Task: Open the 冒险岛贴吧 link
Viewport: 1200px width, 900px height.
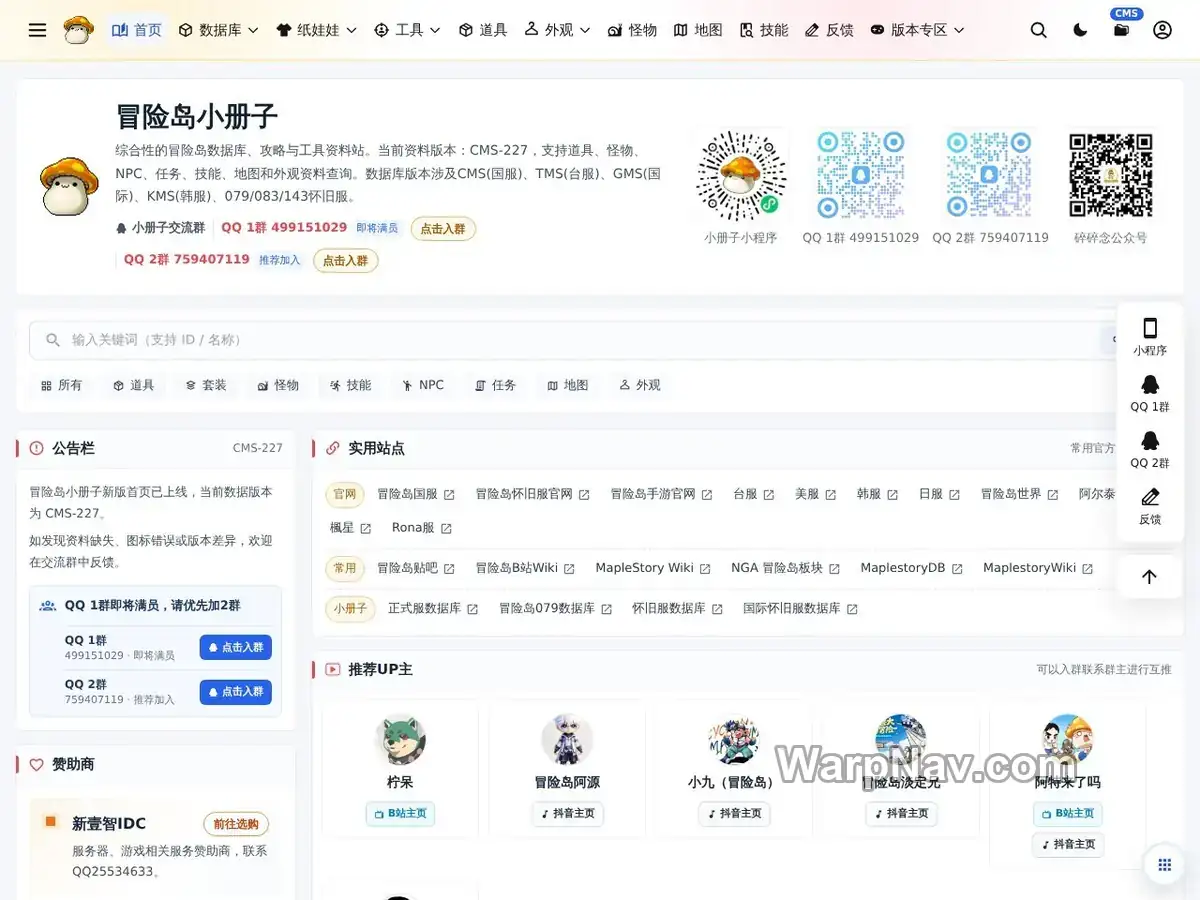Action: click(x=415, y=568)
